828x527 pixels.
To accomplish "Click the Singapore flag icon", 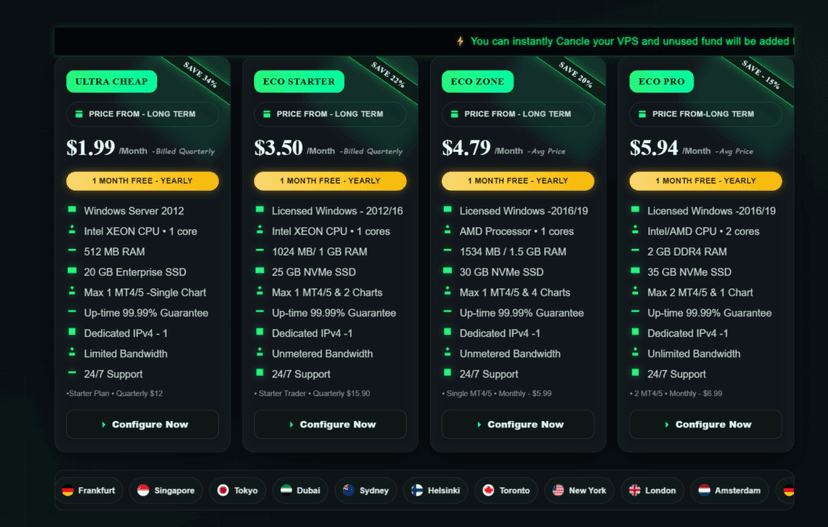I will point(143,491).
